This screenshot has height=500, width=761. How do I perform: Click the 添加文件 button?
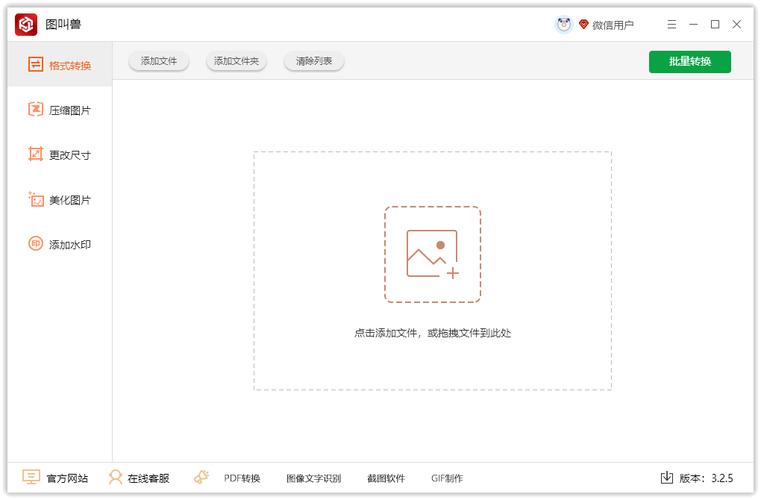pyautogui.click(x=159, y=61)
